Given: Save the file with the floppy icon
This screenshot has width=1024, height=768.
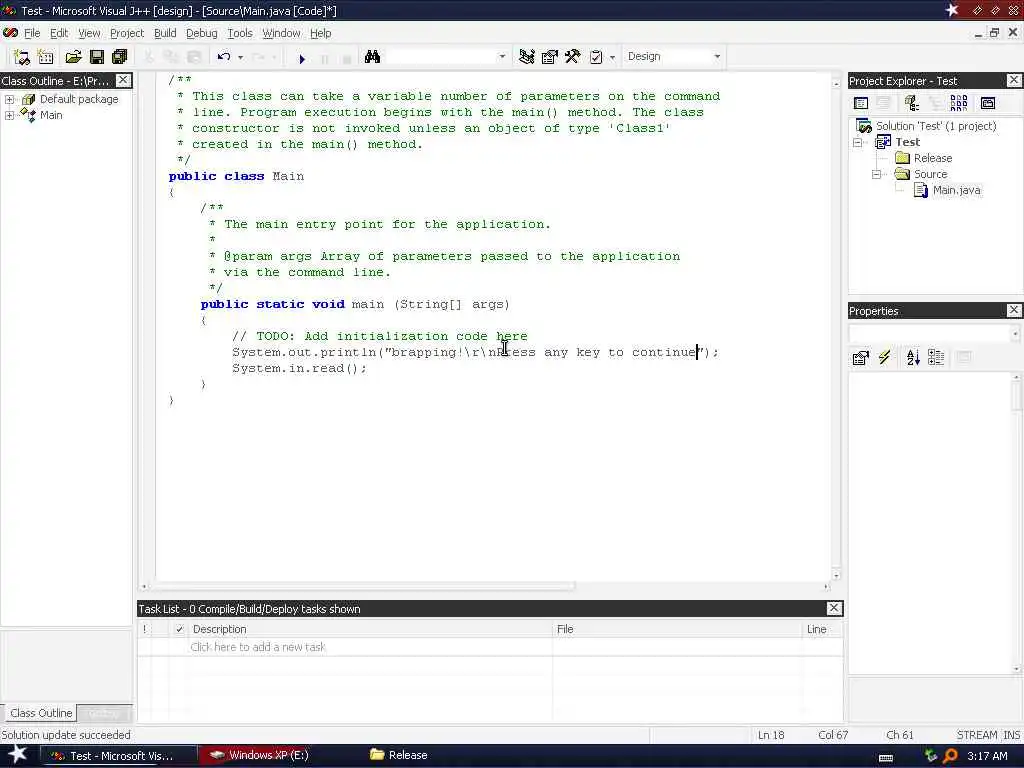Looking at the screenshot, I should [x=97, y=57].
